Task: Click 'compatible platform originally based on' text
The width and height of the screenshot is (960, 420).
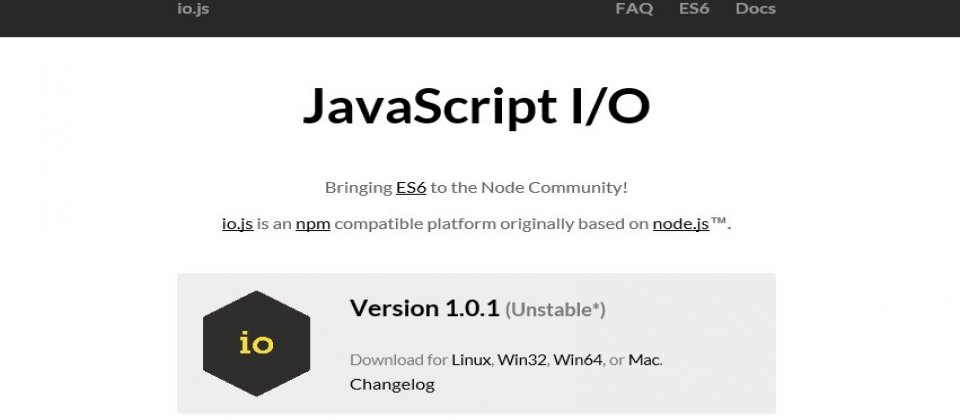Action: [x=492, y=224]
